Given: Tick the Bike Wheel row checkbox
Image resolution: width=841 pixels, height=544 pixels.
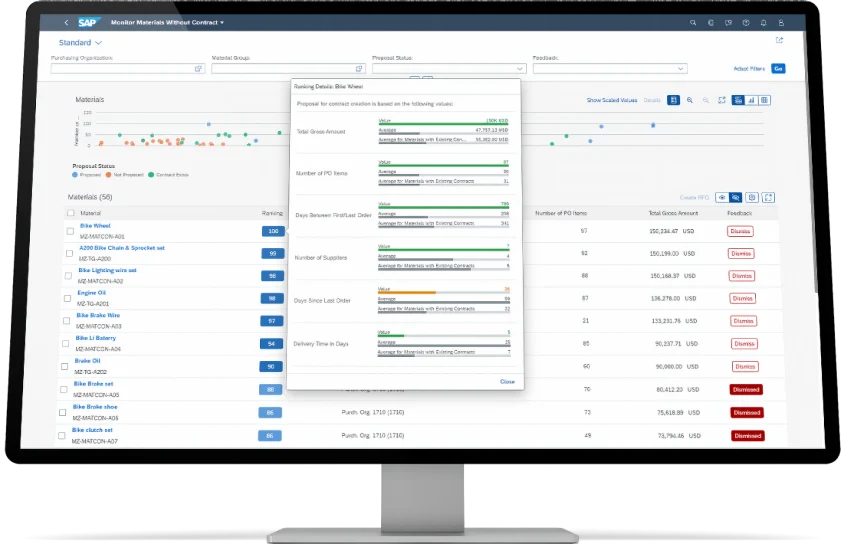Looking at the screenshot, I should click(69, 231).
